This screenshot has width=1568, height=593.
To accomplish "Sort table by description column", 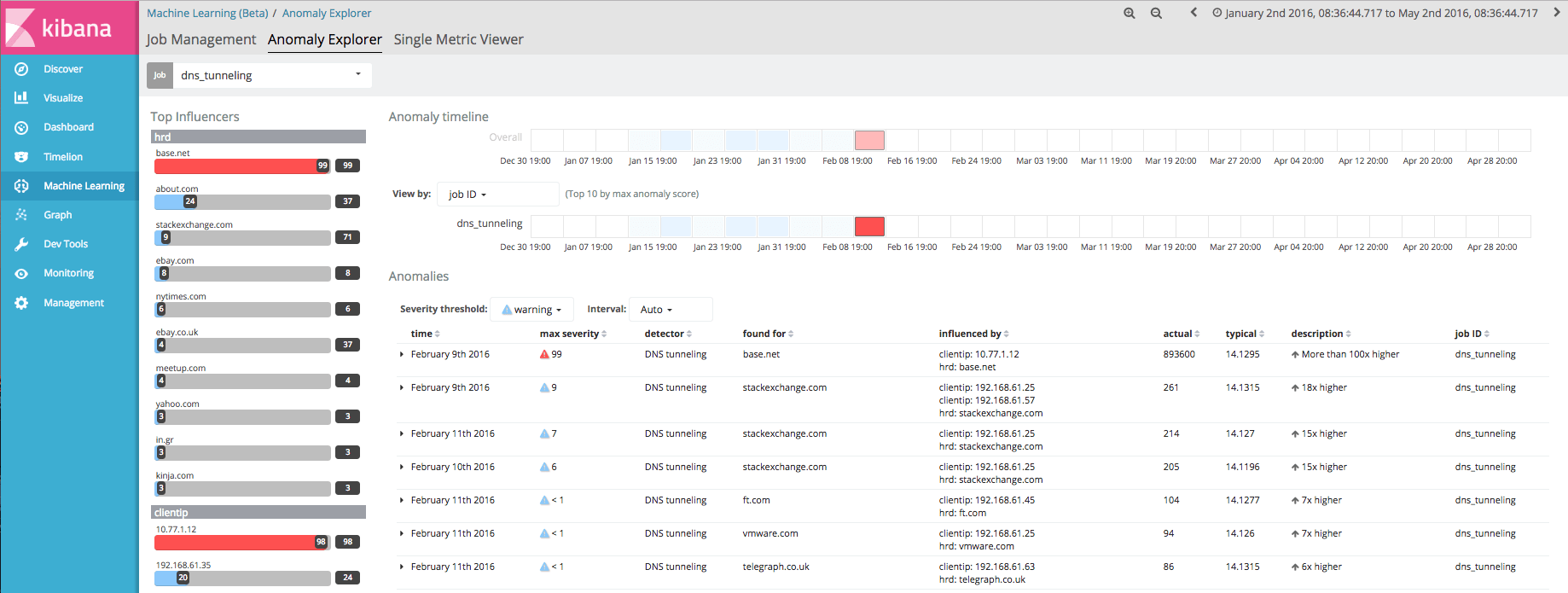I will click(x=1321, y=334).
